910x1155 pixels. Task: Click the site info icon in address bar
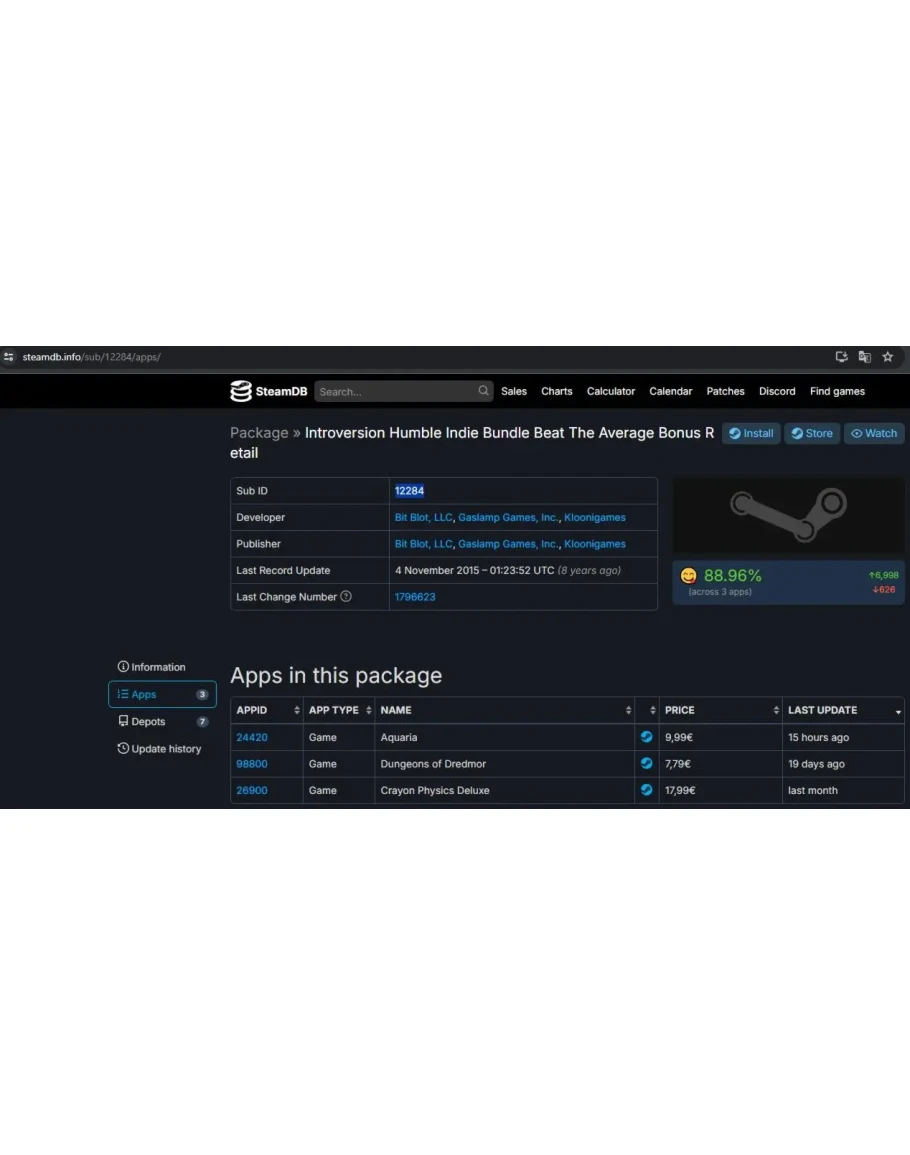[x=9, y=357]
